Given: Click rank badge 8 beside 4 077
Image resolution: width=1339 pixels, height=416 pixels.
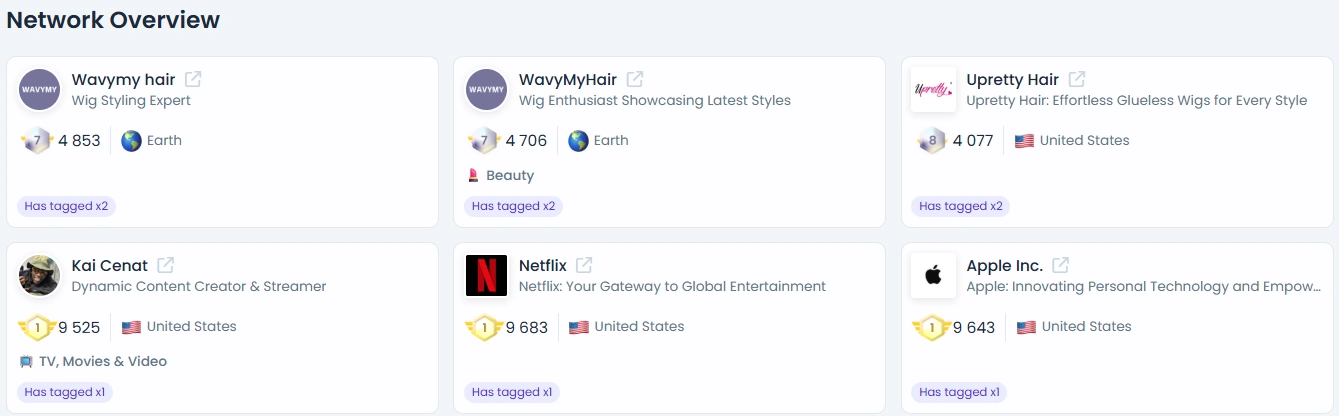Looking at the screenshot, I should coord(932,141).
